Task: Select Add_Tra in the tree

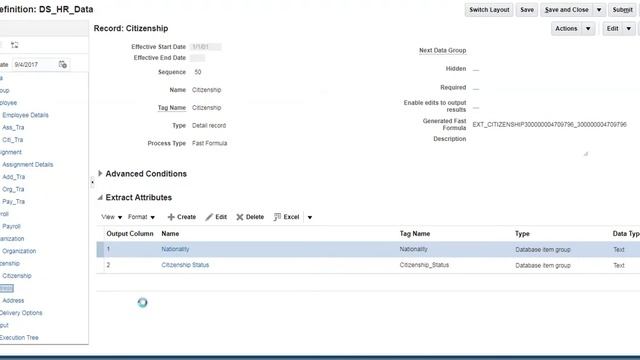Action: point(13,177)
